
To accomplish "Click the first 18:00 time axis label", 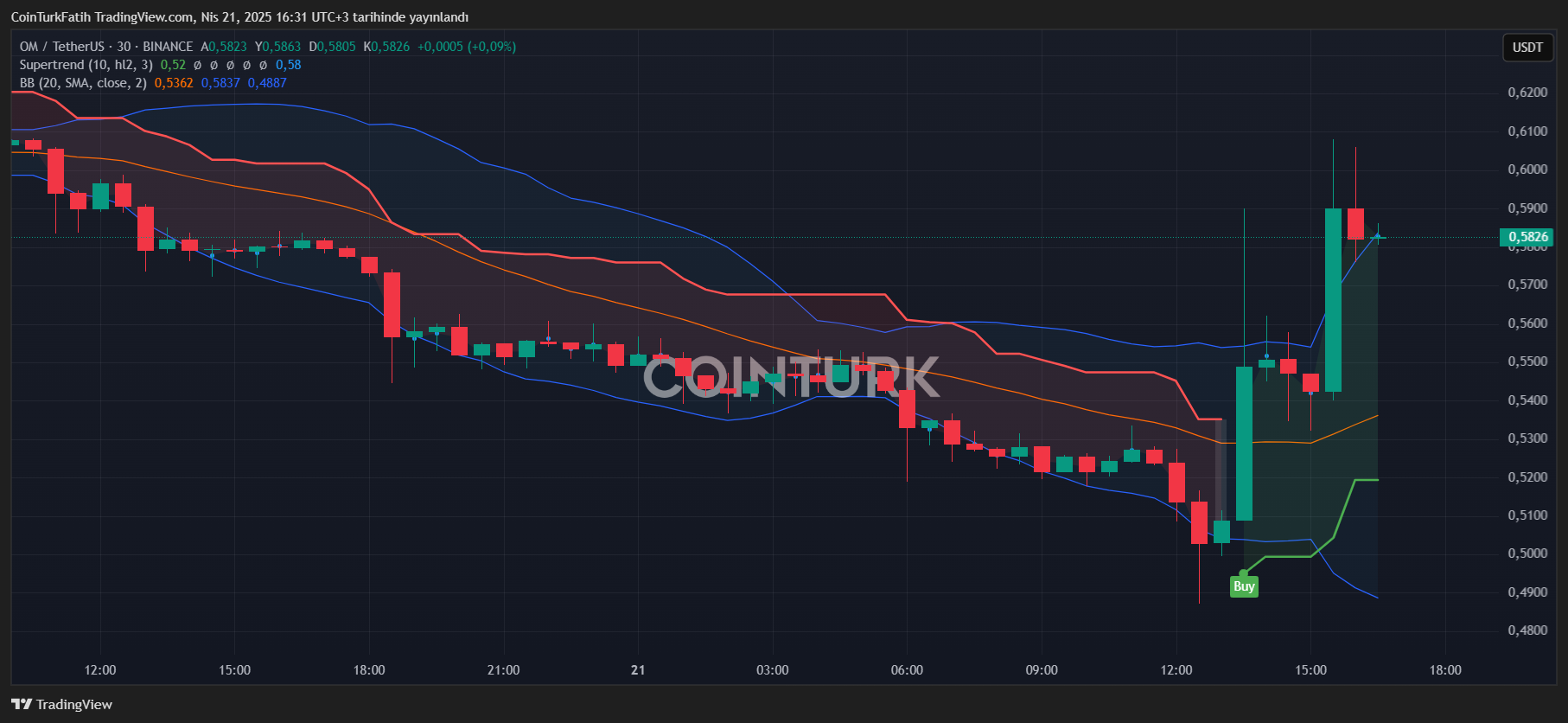I will tap(369, 670).
